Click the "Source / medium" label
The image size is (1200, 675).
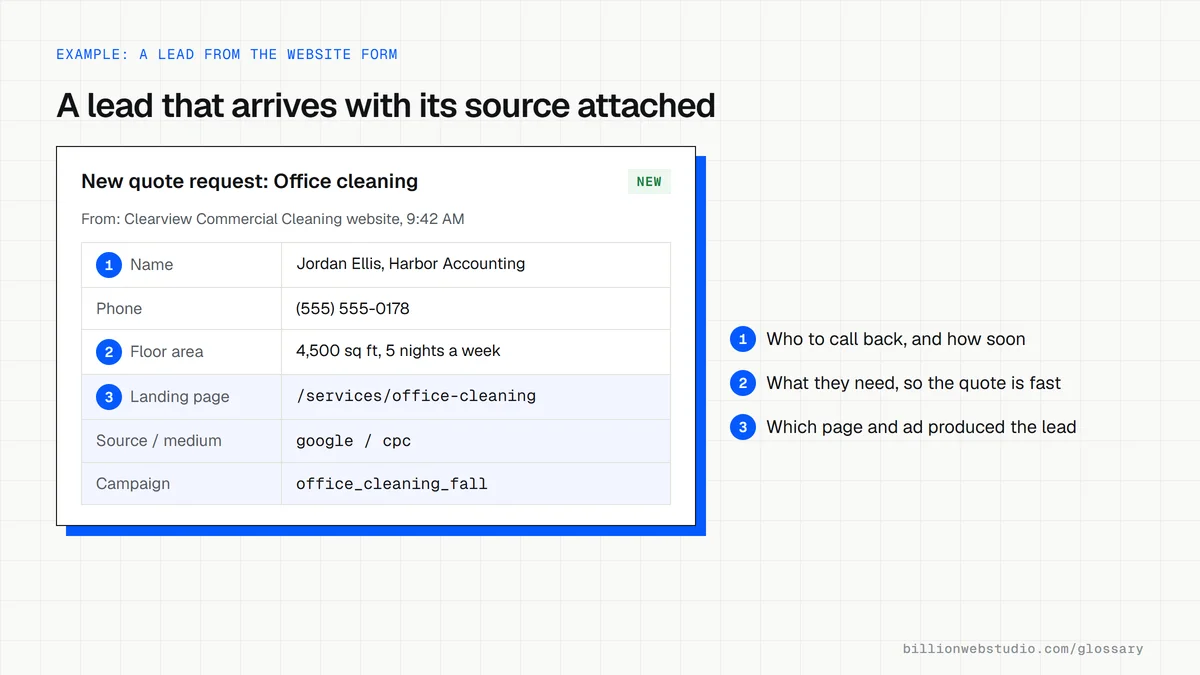click(x=159, y=441)
